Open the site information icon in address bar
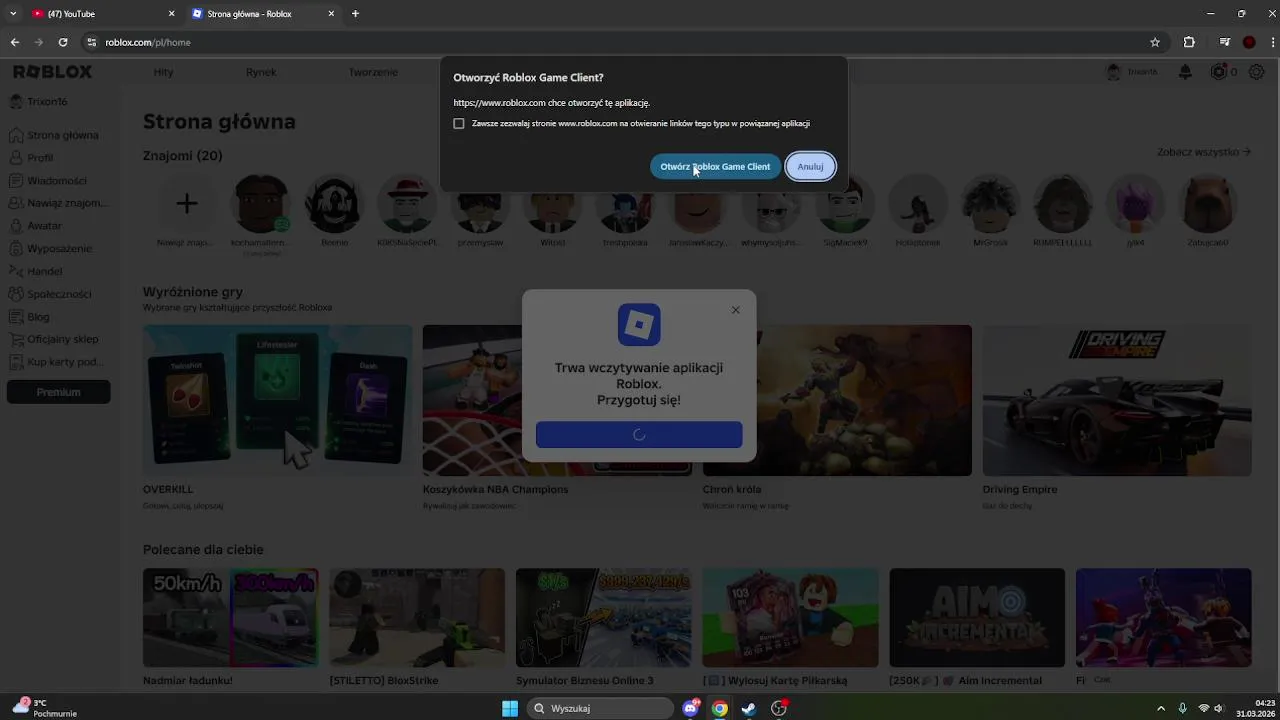This screenshot has width=1280, height=720. pos(92,42)
